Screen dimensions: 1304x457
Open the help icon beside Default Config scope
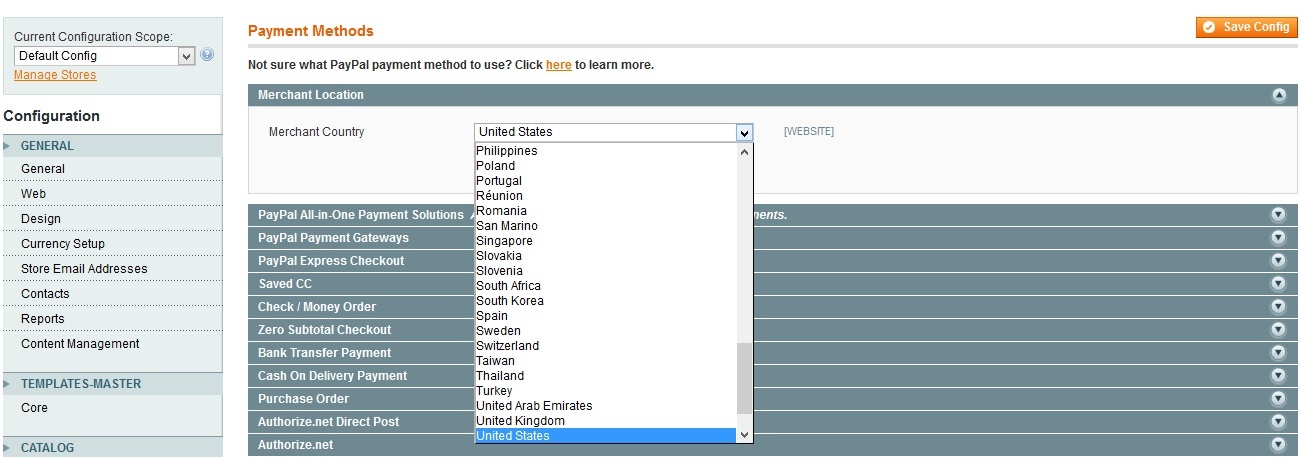point(207,55)
